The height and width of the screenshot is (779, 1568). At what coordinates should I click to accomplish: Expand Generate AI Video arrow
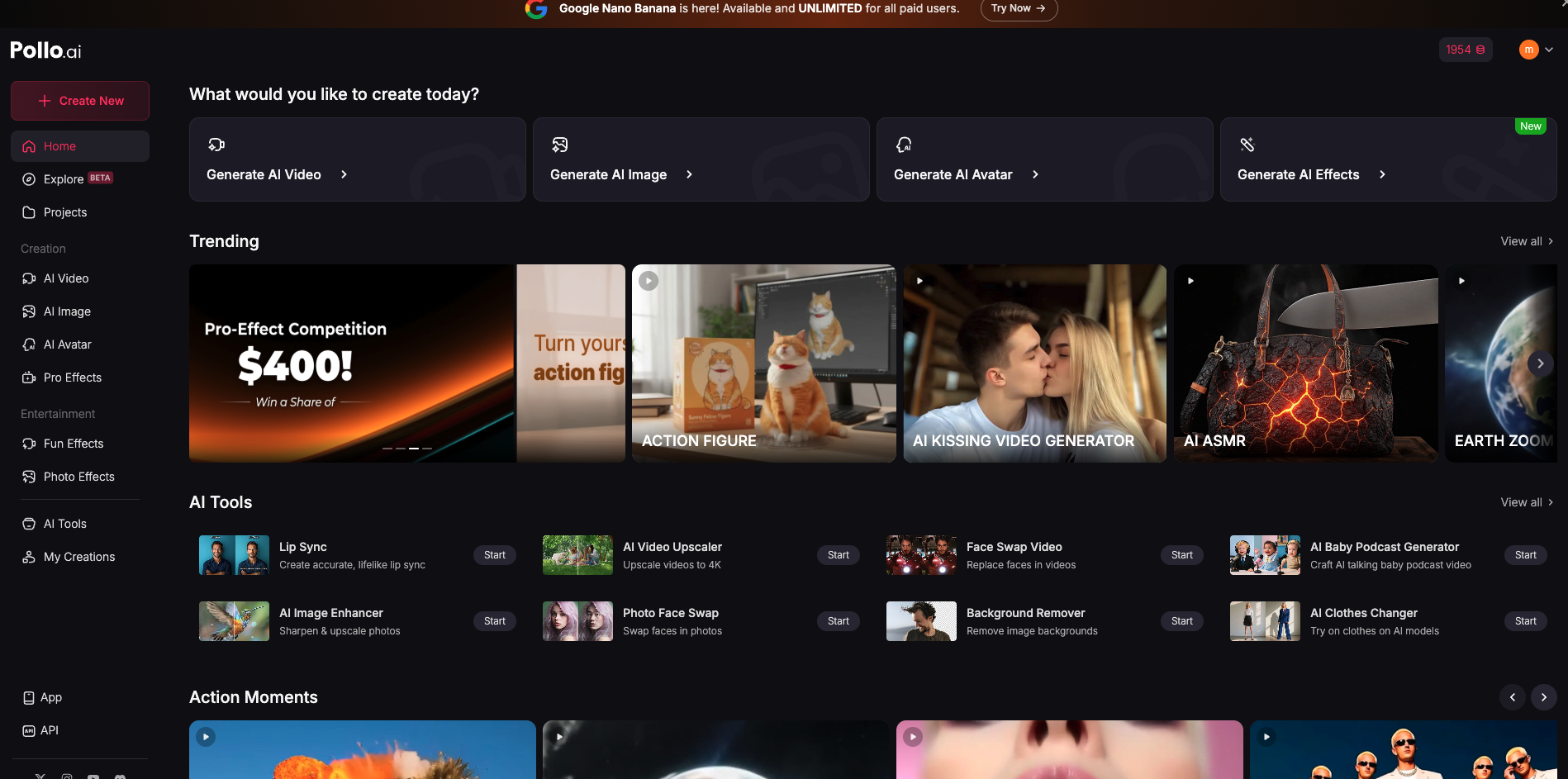click(x=344, y=174)
